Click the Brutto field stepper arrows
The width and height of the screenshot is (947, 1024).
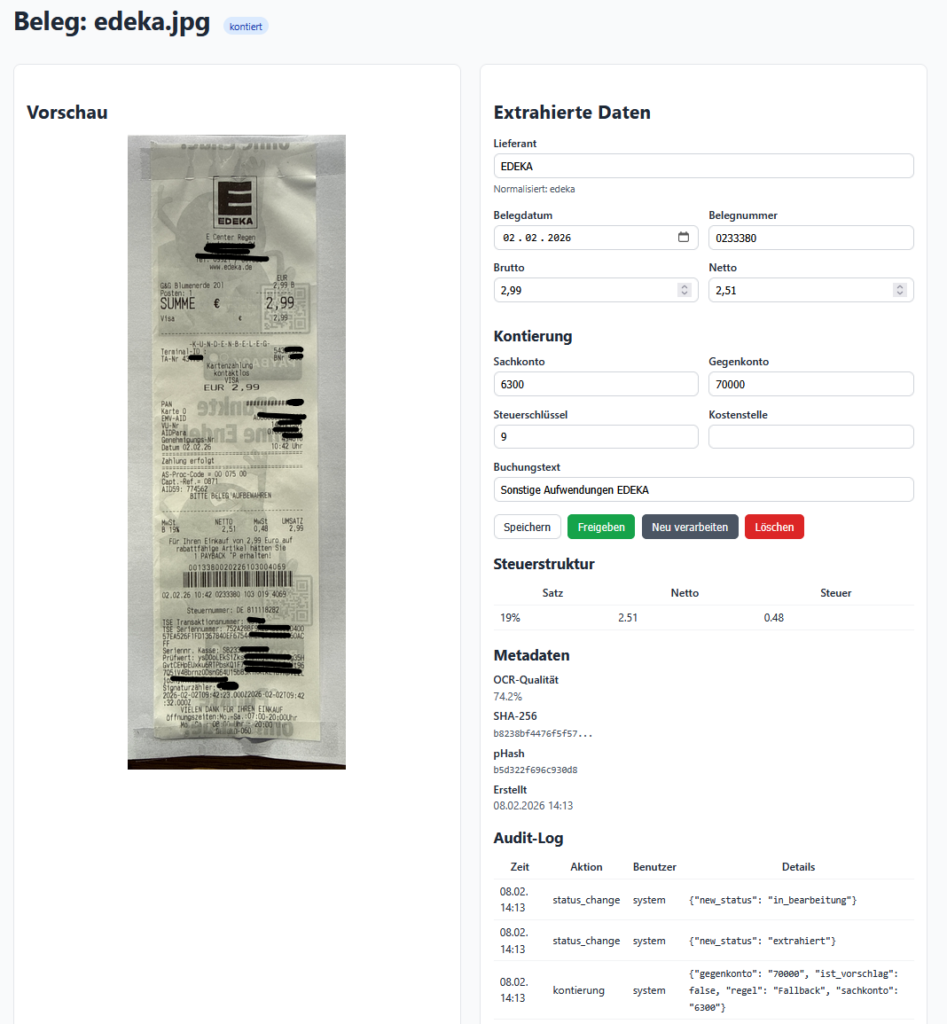coord(684,290)
